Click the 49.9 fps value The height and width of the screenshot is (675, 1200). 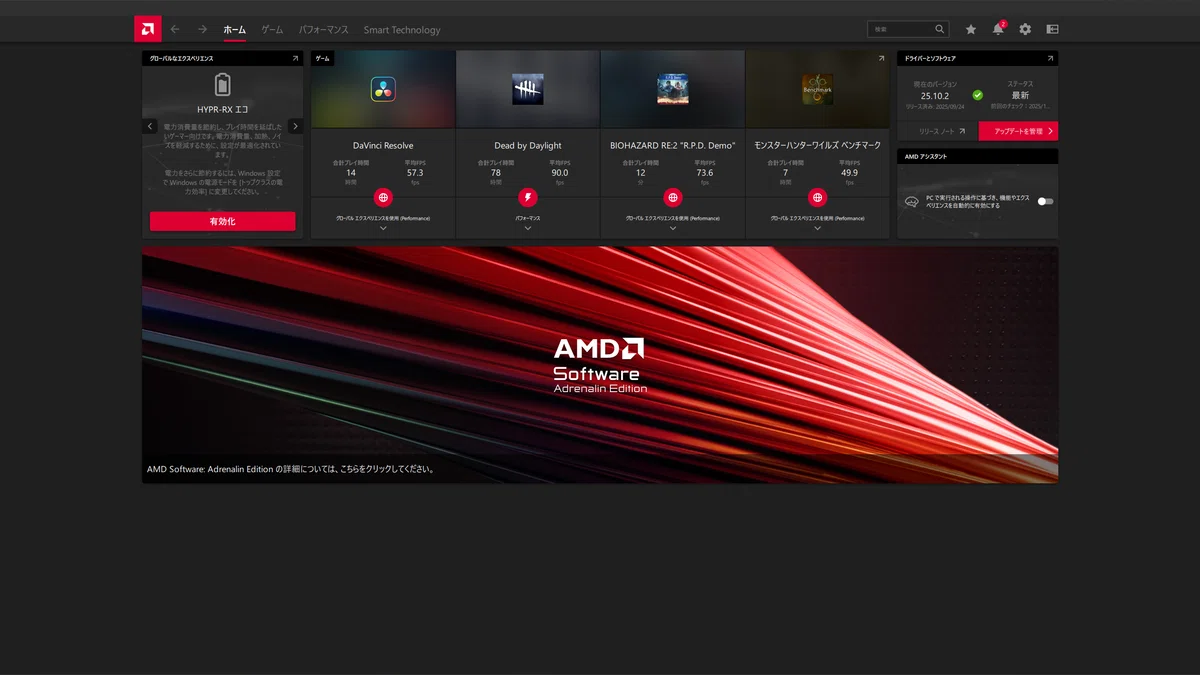[849, 172]
